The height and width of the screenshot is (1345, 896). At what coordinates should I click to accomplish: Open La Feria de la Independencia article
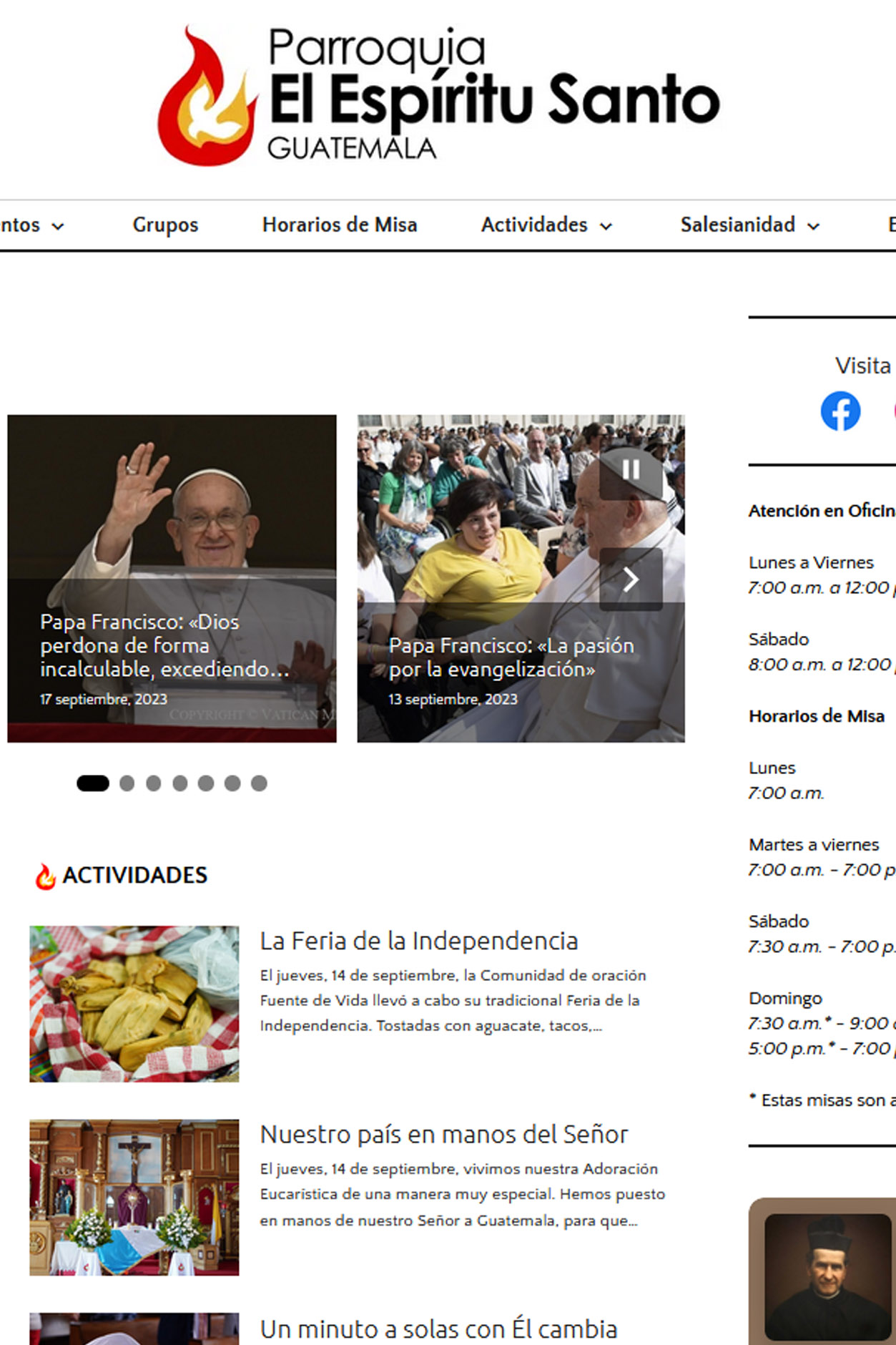(x=419, y=942)
